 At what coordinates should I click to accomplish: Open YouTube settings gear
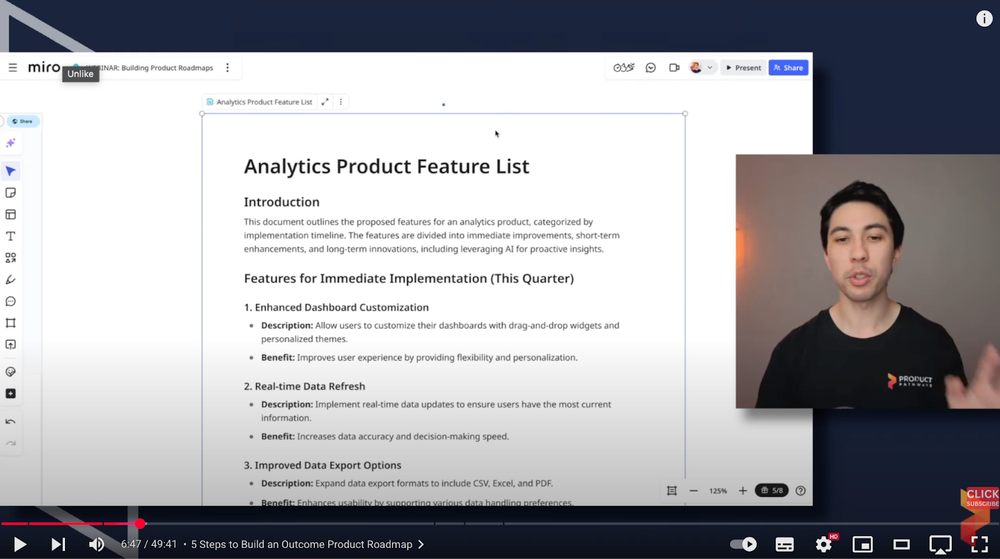[x=824, y=544]
